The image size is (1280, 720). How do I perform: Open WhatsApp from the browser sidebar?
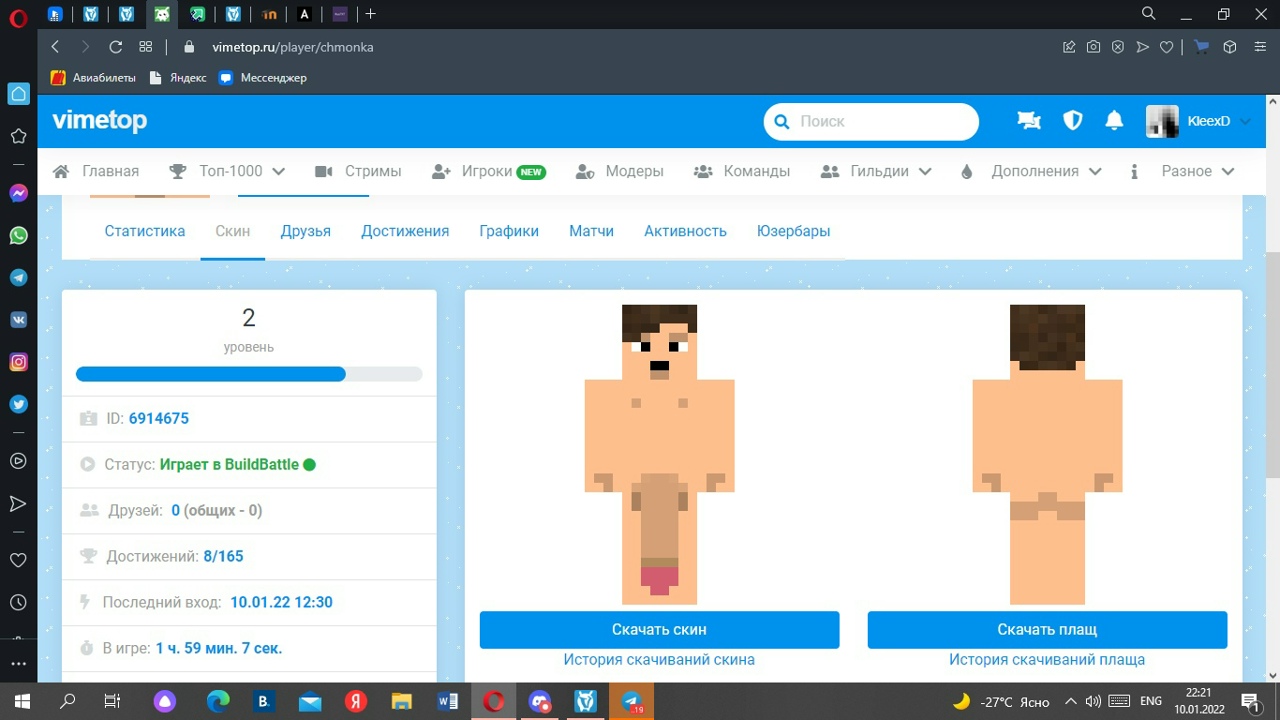18,235
